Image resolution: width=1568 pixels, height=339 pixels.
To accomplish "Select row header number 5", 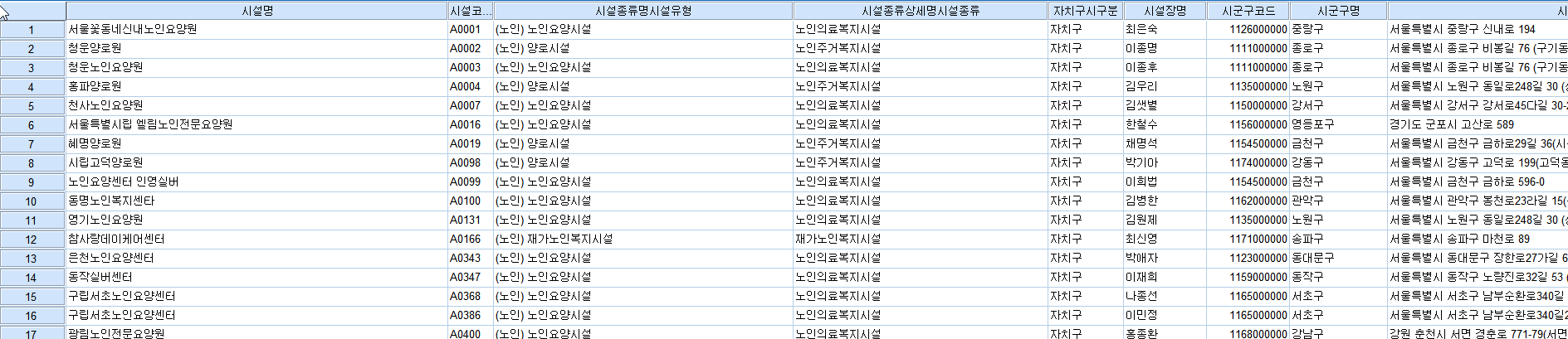I will pos(32,106).
